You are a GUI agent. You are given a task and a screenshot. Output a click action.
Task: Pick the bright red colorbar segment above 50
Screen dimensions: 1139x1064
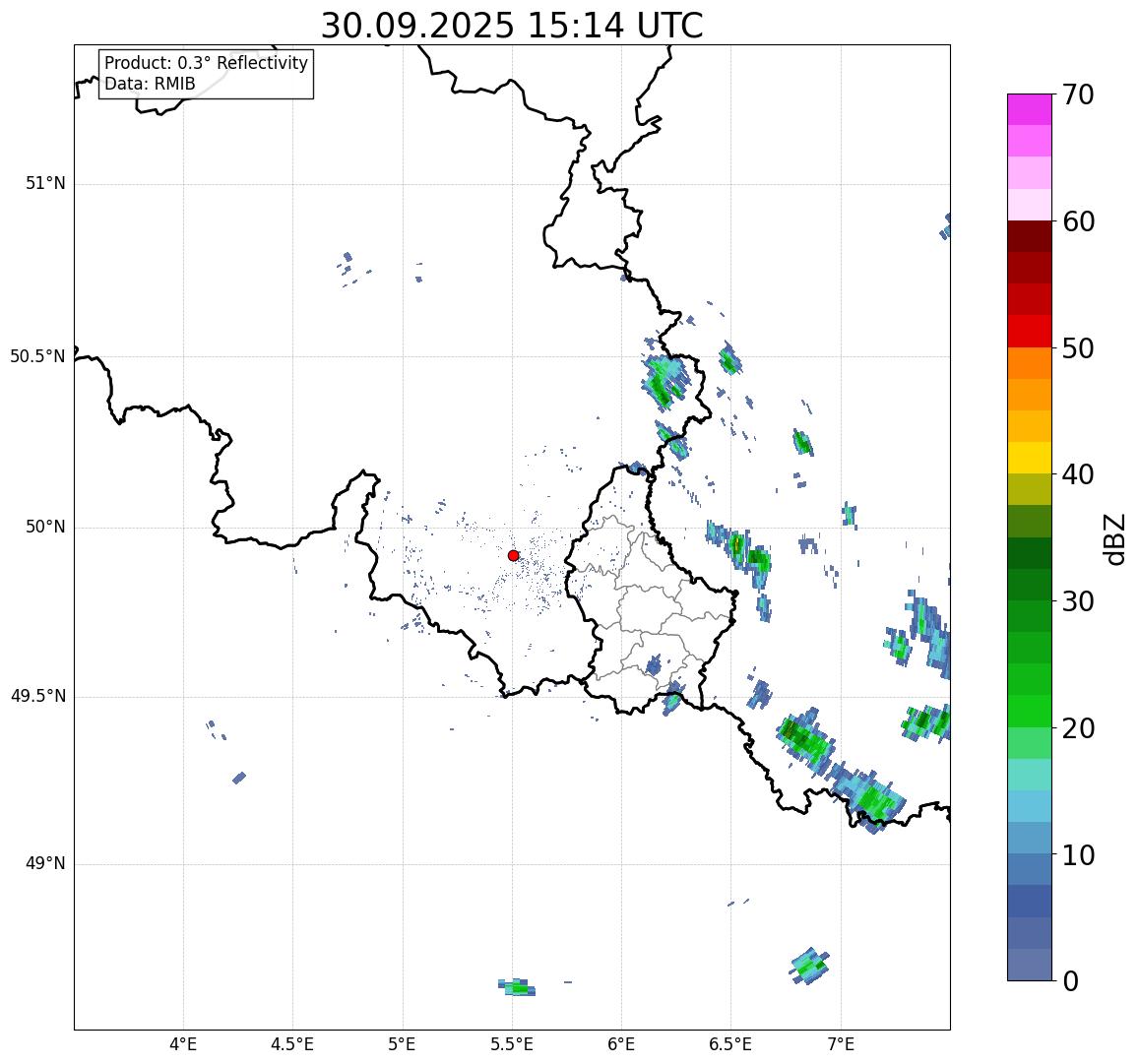(1030, 331)
